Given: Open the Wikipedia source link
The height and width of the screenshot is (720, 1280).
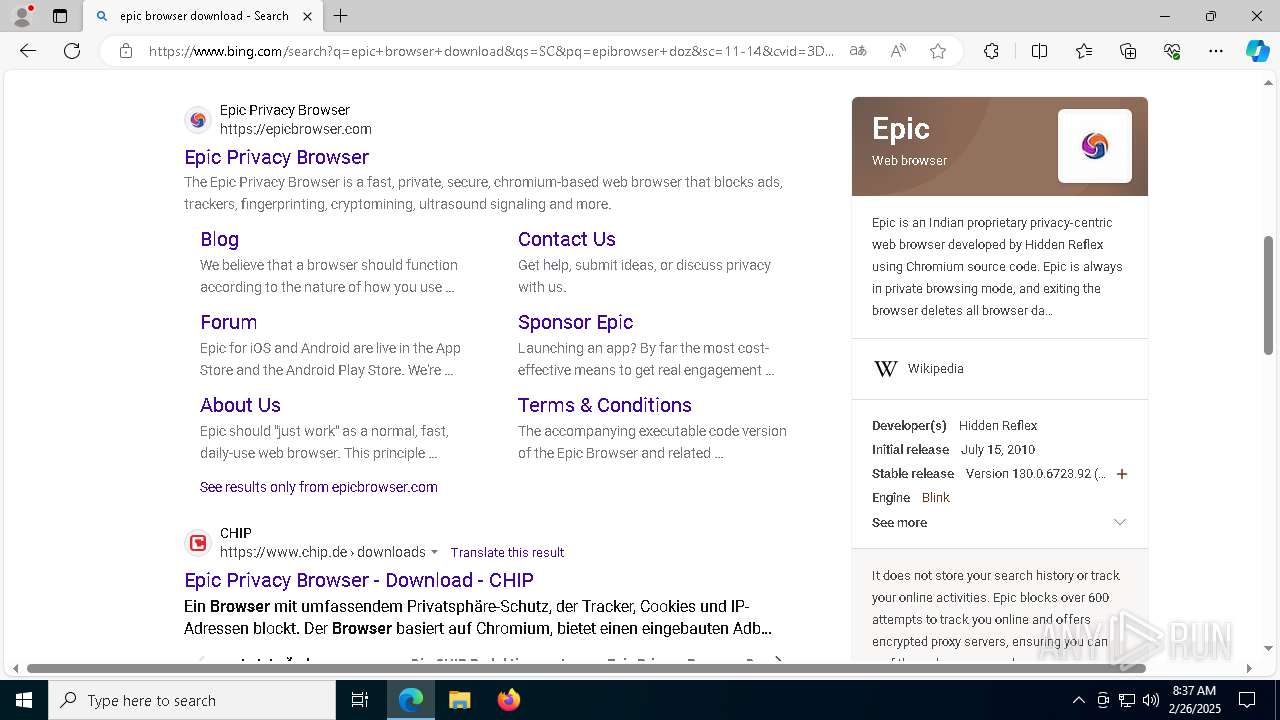Looking at the screenshot, I should point(935,369).
